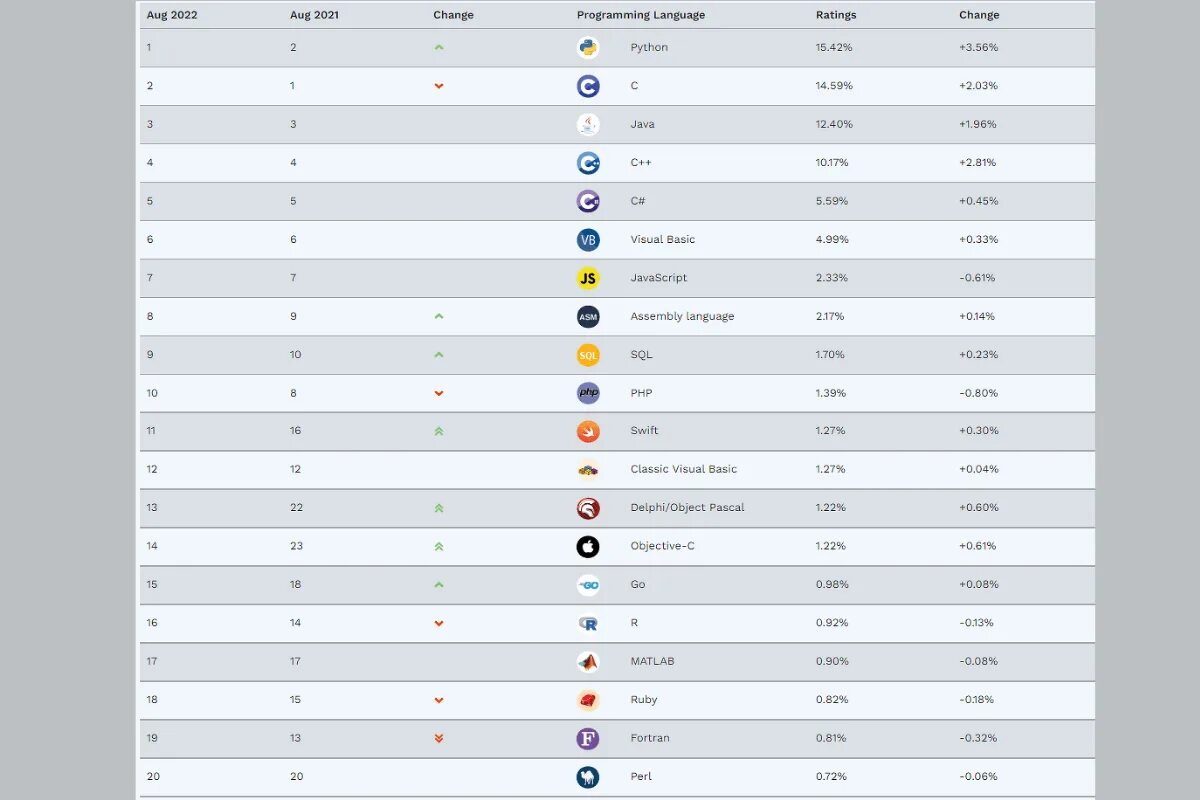Click the Ratings column header
Viewport: 1200px width, 800px height.
pyautogui.click(x=836, y=15)
